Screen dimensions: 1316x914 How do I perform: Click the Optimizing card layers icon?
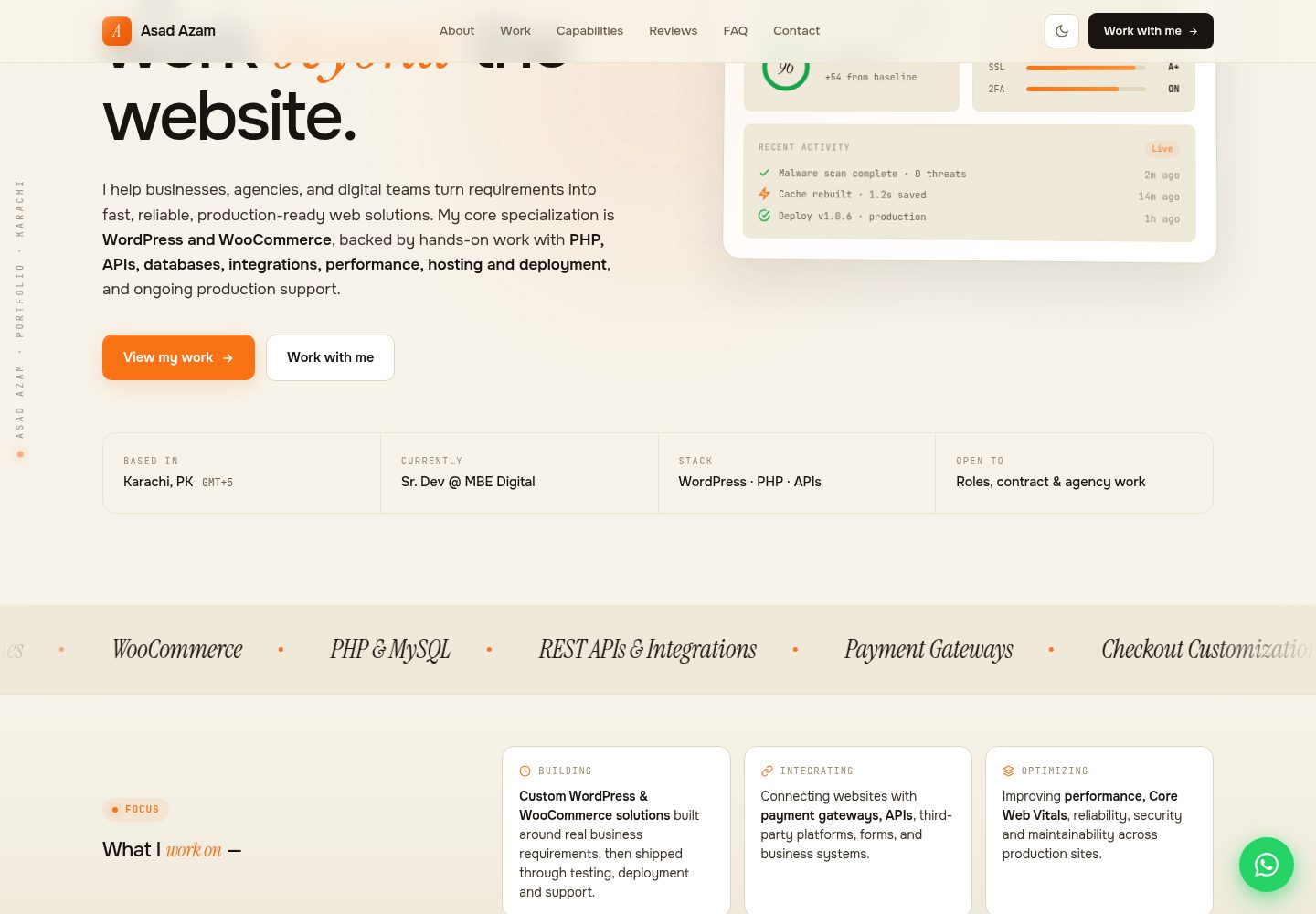click(x=1008, y=771)
